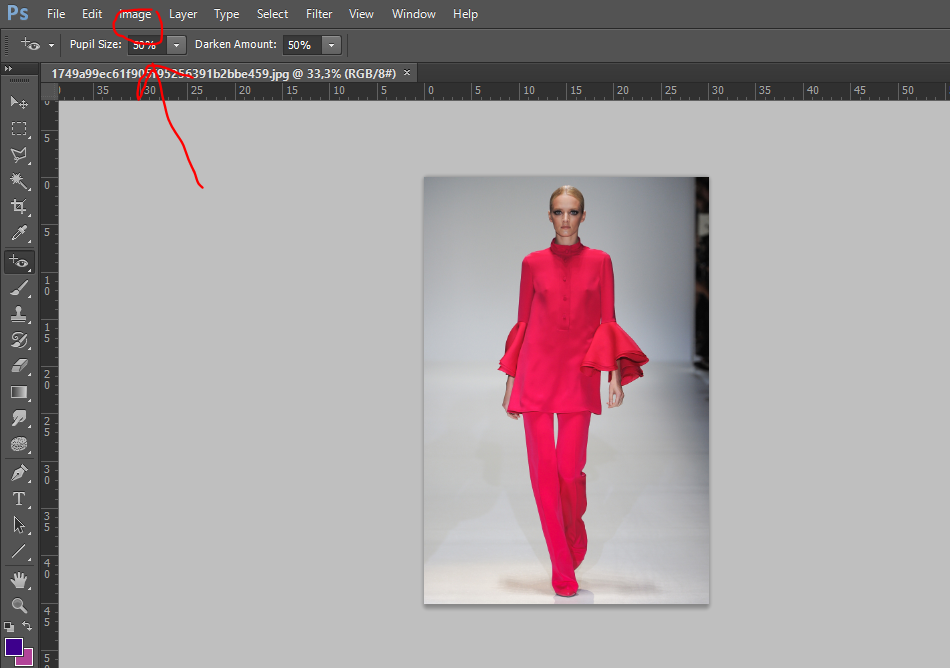950x668 pixels.
Task: Select the Brush tool
Action: click(19, 288)
